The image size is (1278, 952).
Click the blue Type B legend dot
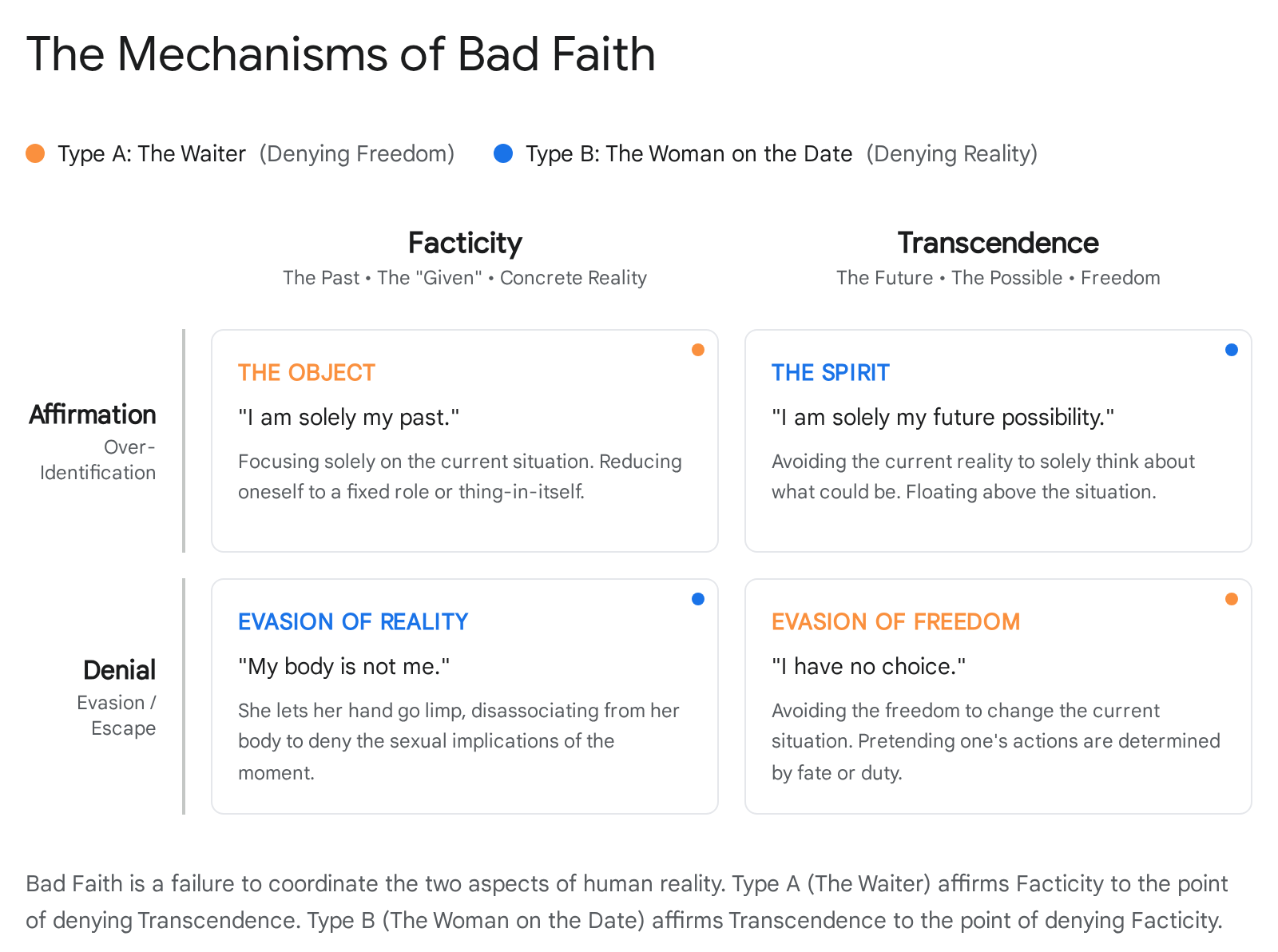tap(503, 153)
